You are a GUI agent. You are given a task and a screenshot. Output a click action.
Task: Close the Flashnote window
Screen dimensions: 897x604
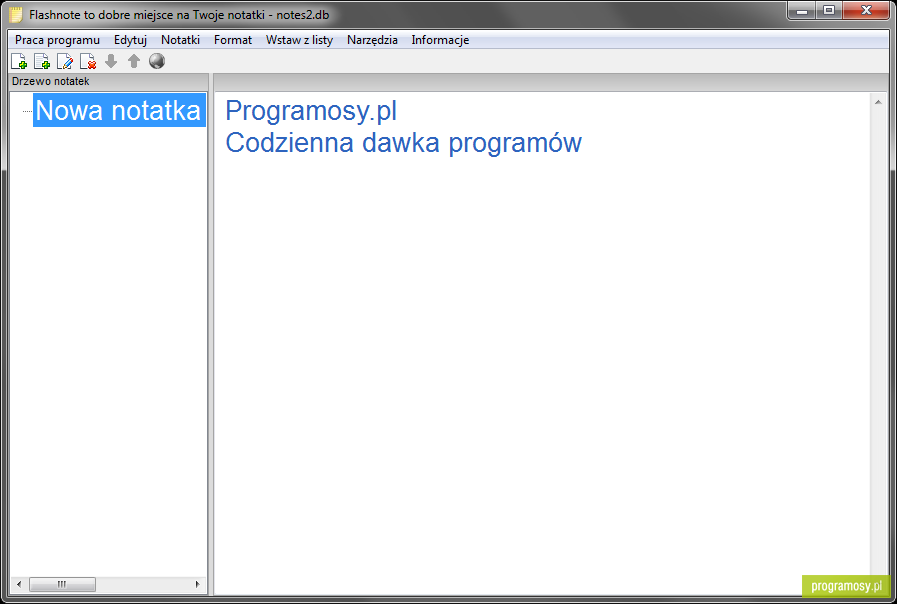pos(866,11)
